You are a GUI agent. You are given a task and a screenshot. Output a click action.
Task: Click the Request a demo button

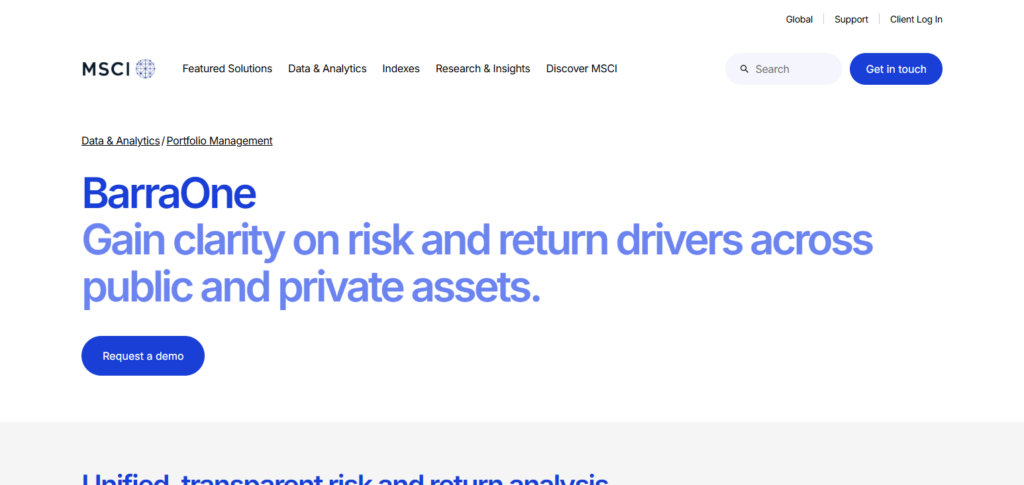point(143,356)
